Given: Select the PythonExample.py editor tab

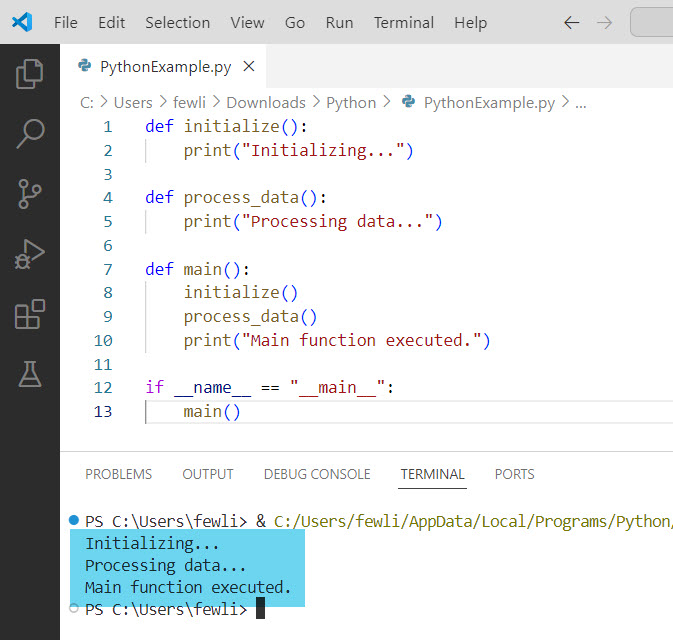Looking at the screenshot, I should coord(163,67).
